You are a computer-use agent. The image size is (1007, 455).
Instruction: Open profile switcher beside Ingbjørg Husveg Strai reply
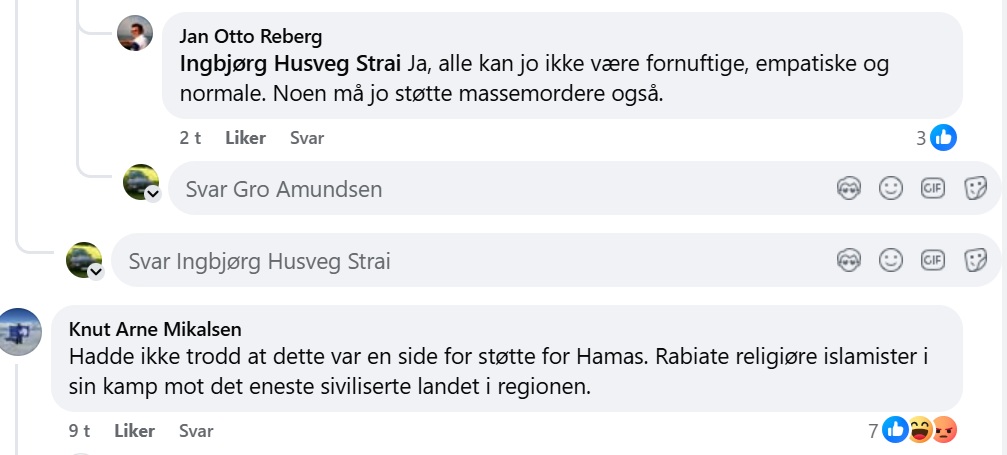click(96, 272)
